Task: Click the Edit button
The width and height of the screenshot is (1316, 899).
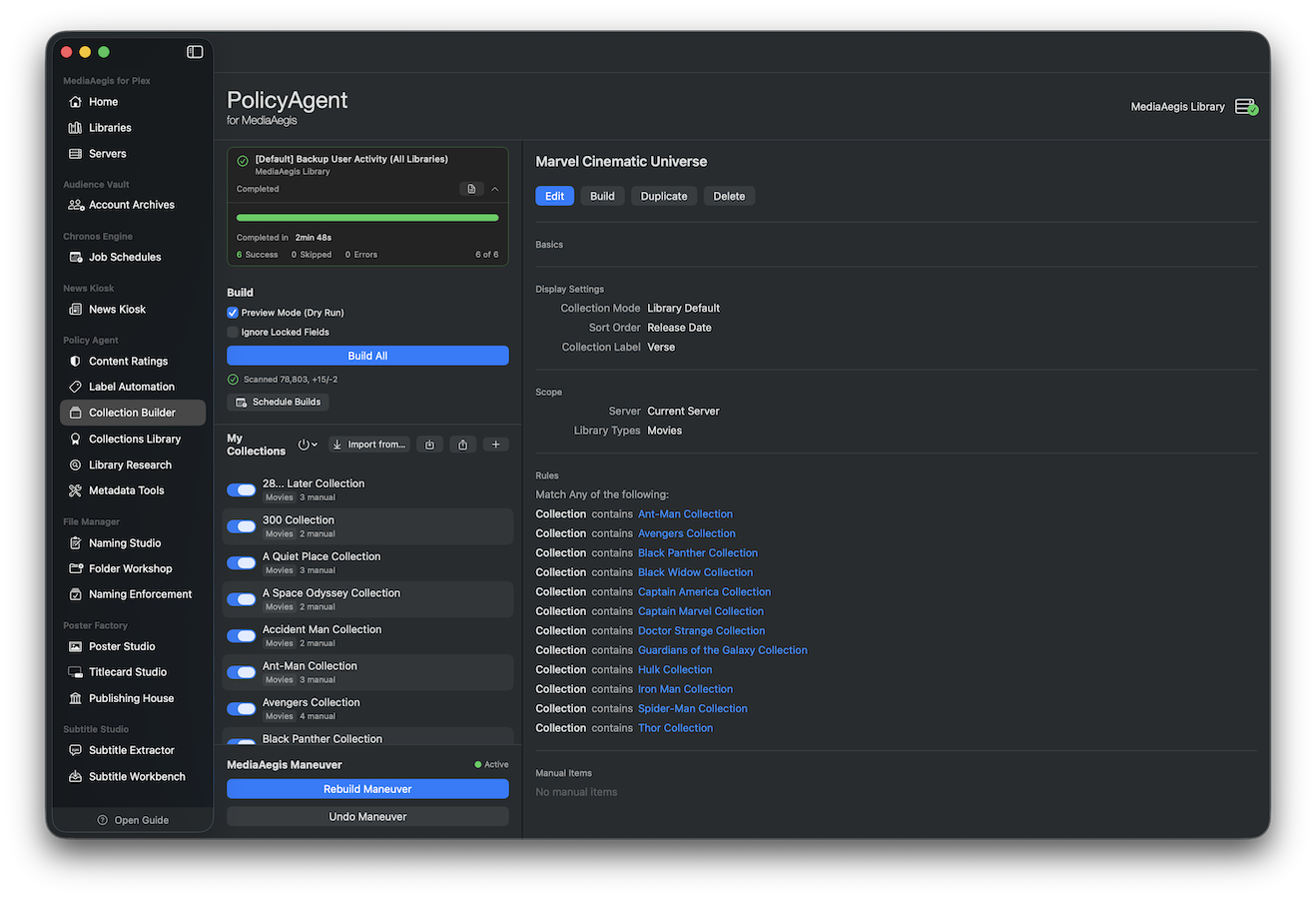Action: (x=554, y=196)
